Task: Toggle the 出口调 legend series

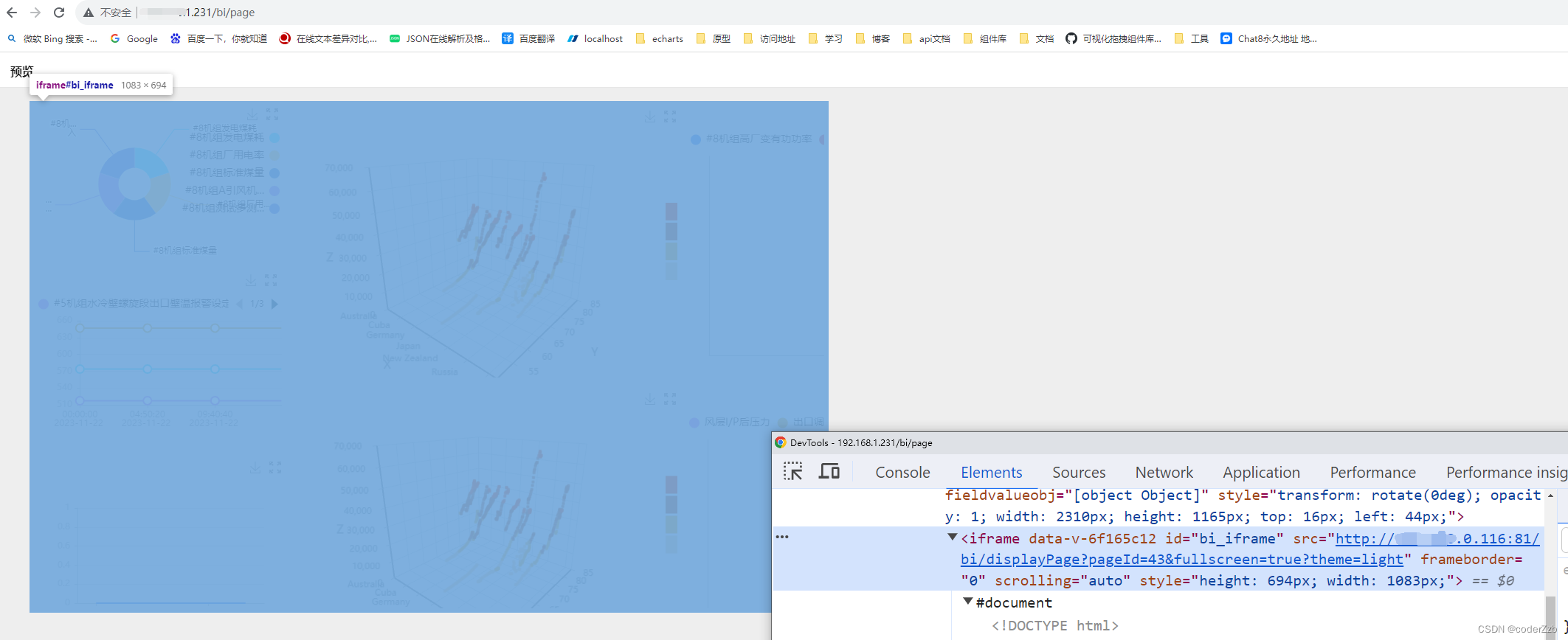Action: [803, 422]
